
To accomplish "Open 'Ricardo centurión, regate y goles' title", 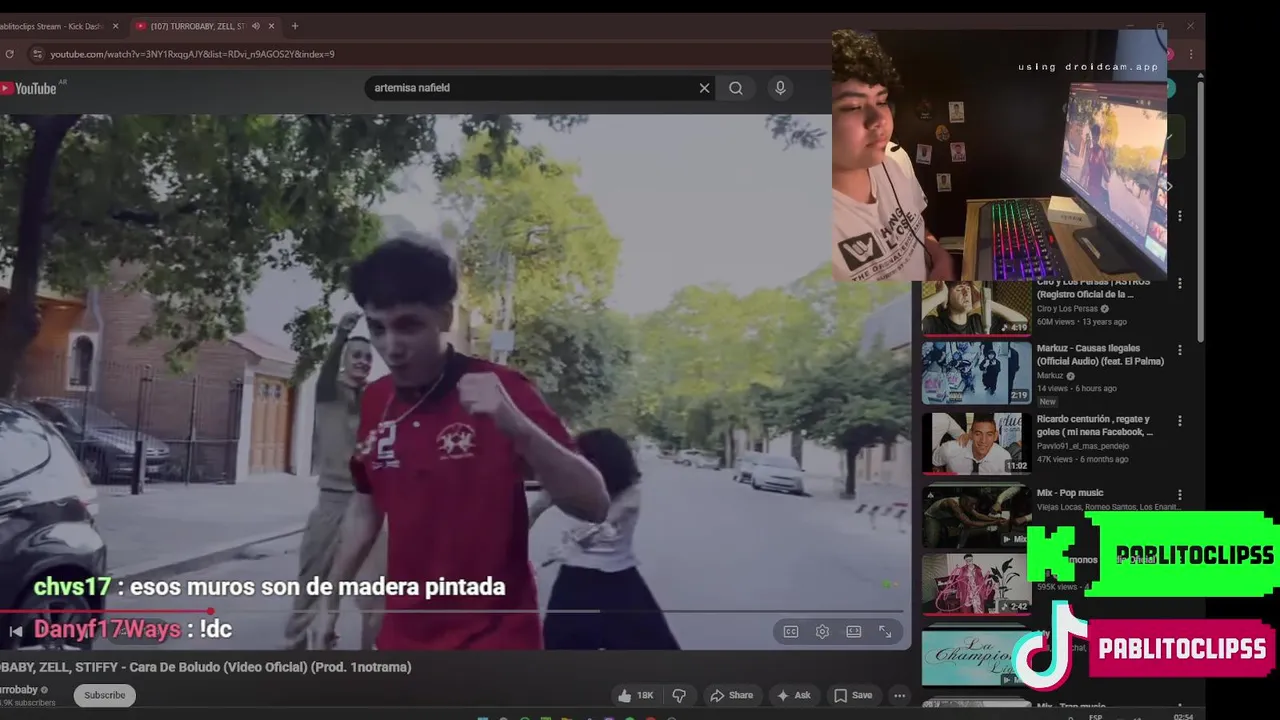I will point(1095,425).
